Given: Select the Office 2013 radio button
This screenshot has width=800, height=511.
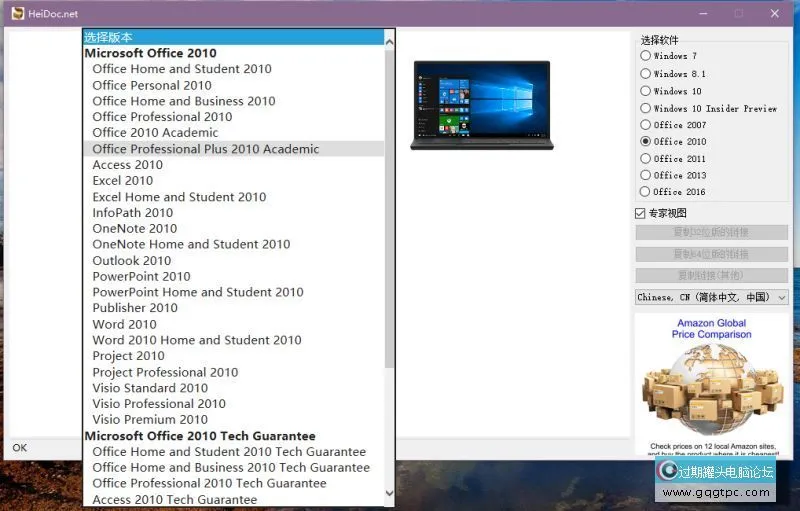Looking at the screenshot, I should 645,175.
